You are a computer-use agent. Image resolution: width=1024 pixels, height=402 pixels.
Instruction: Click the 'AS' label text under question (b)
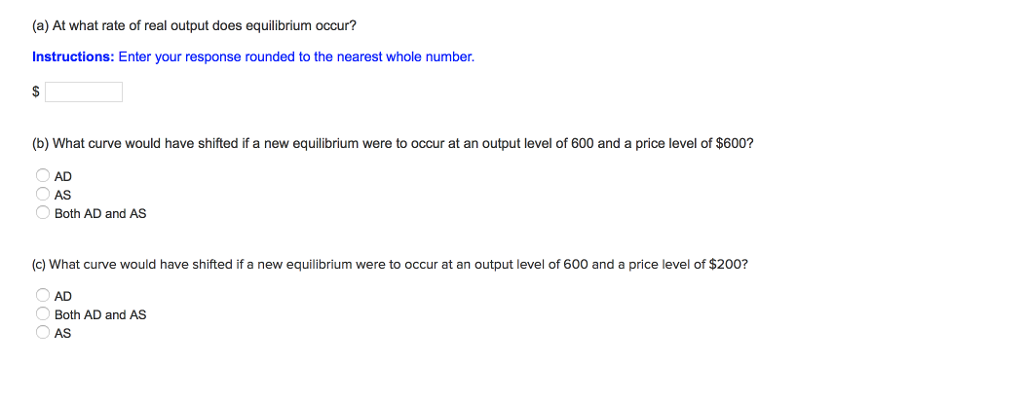63,195
